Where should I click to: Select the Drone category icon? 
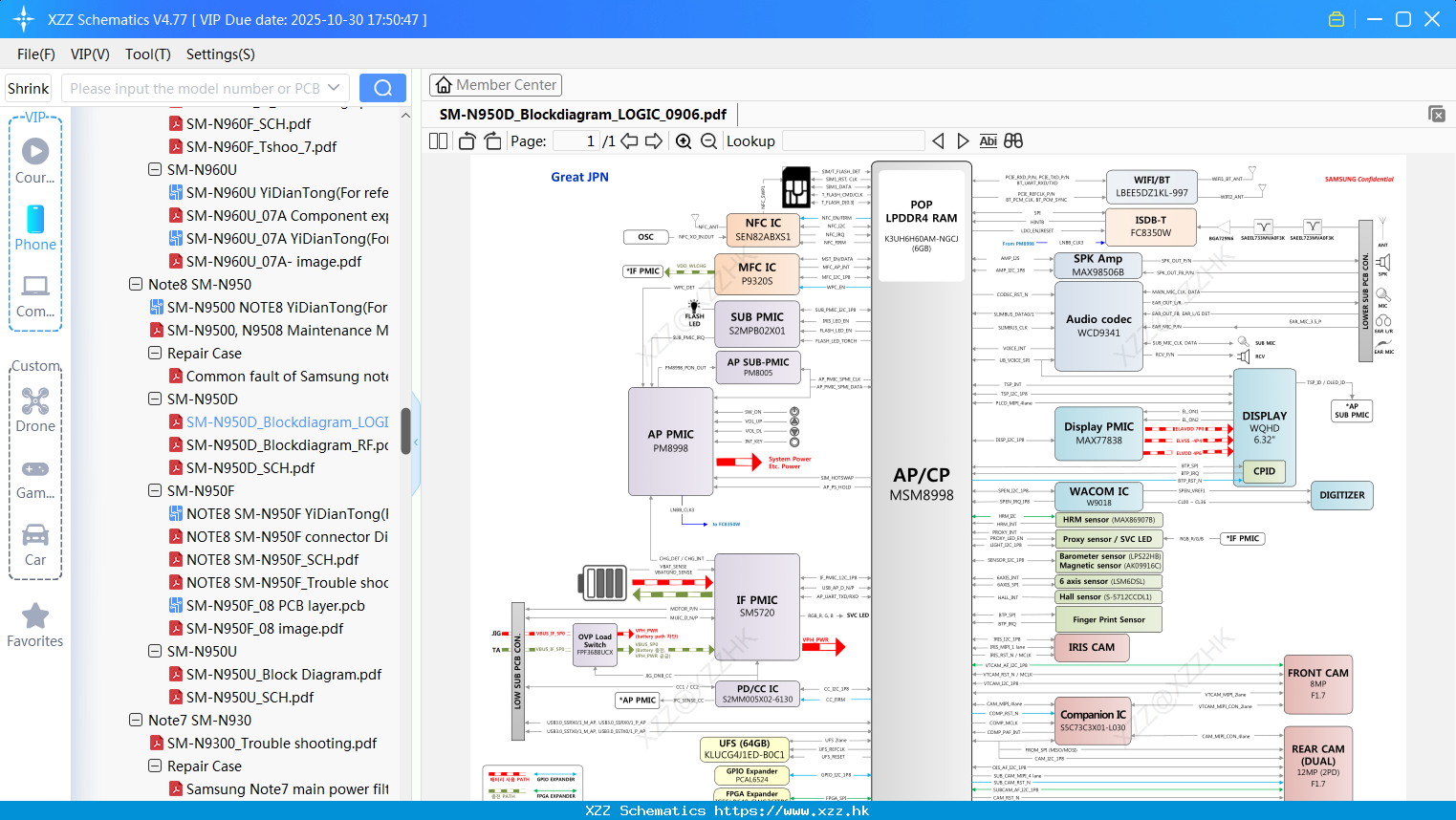point(35,409)
